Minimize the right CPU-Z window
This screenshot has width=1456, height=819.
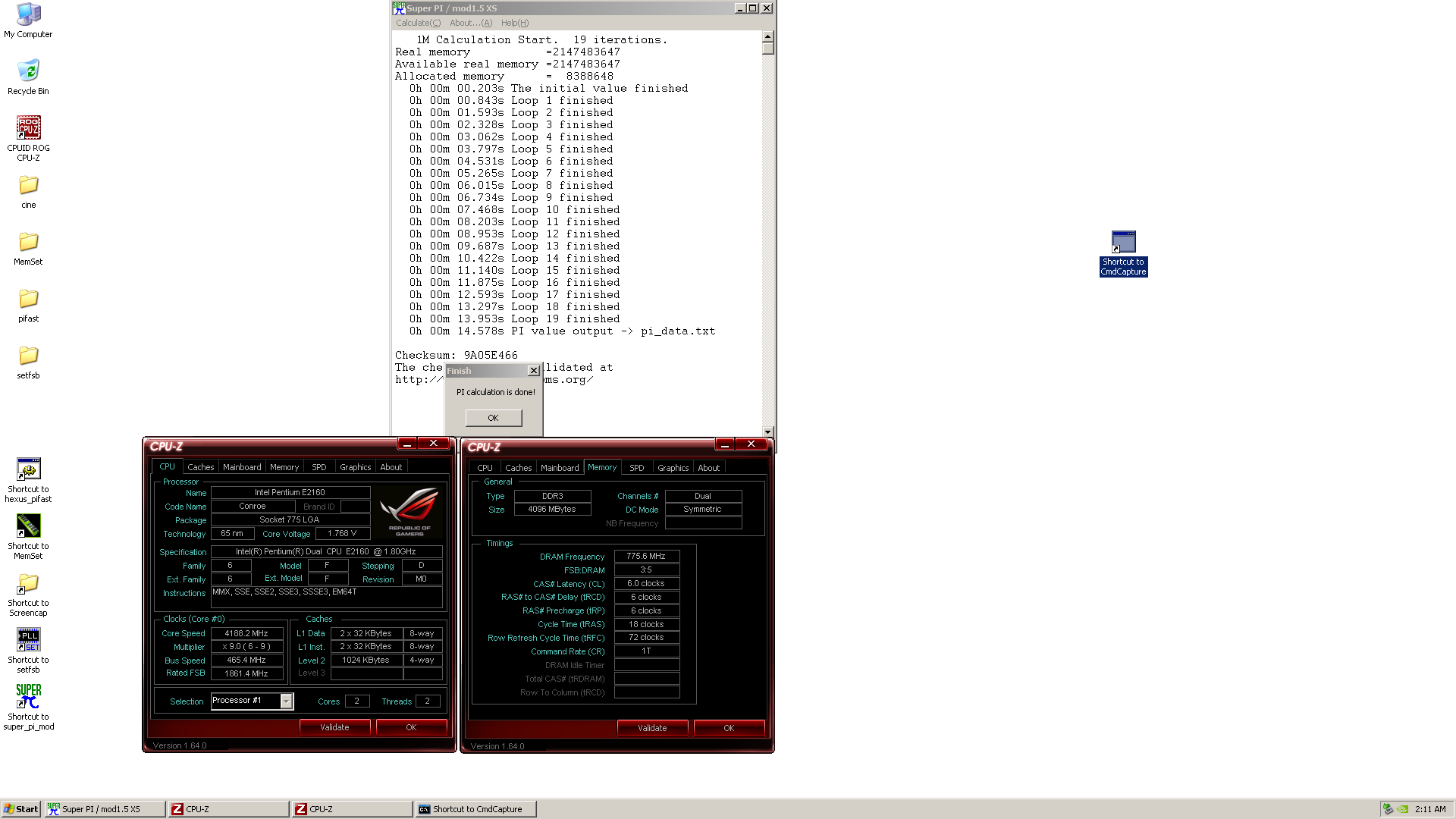(x=725, y=444)
